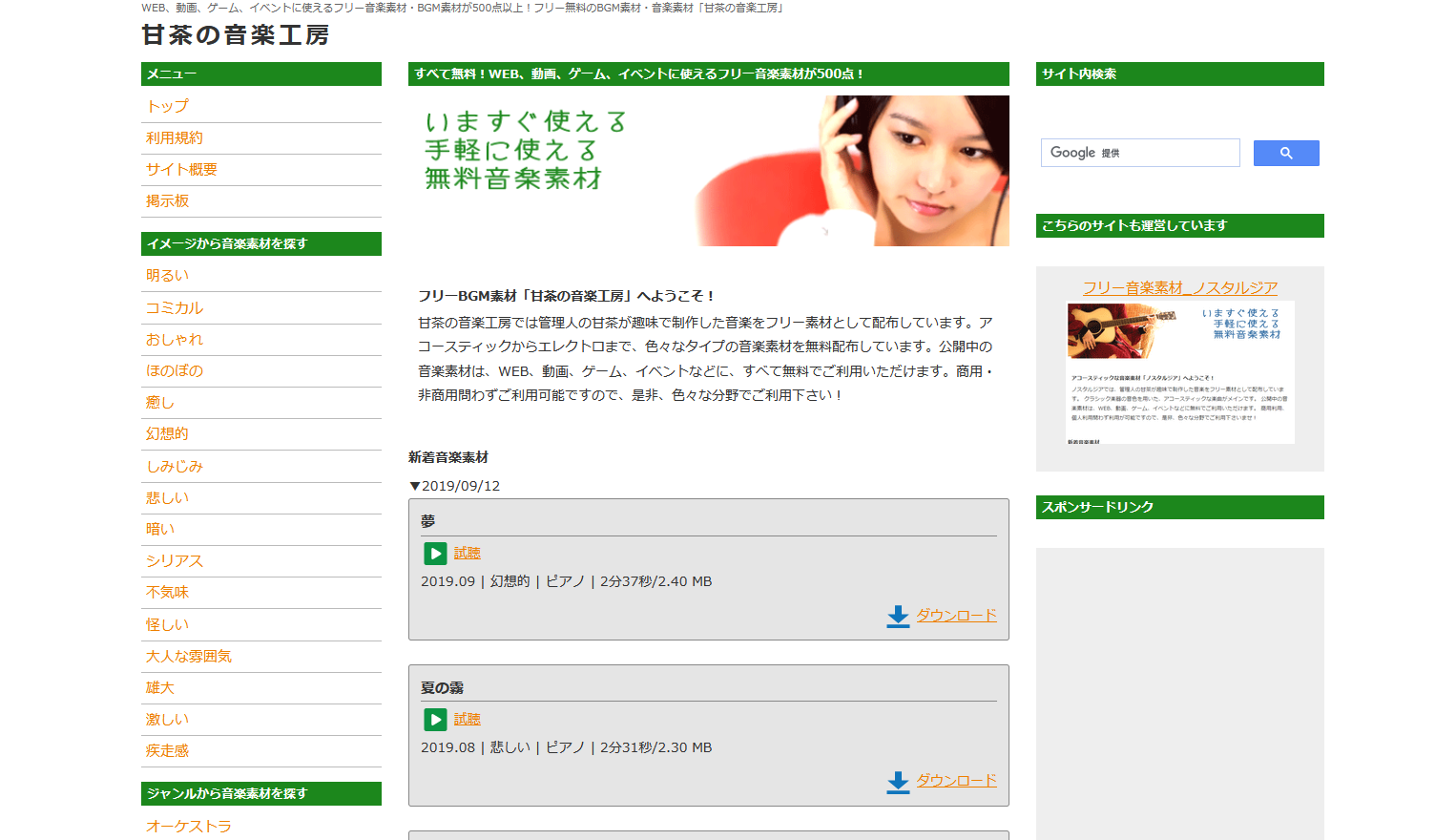This screenshot has height=840, width=1456.
Task: Click the Nostalgia site preview thumbnail
Action: pos(1179,373)
